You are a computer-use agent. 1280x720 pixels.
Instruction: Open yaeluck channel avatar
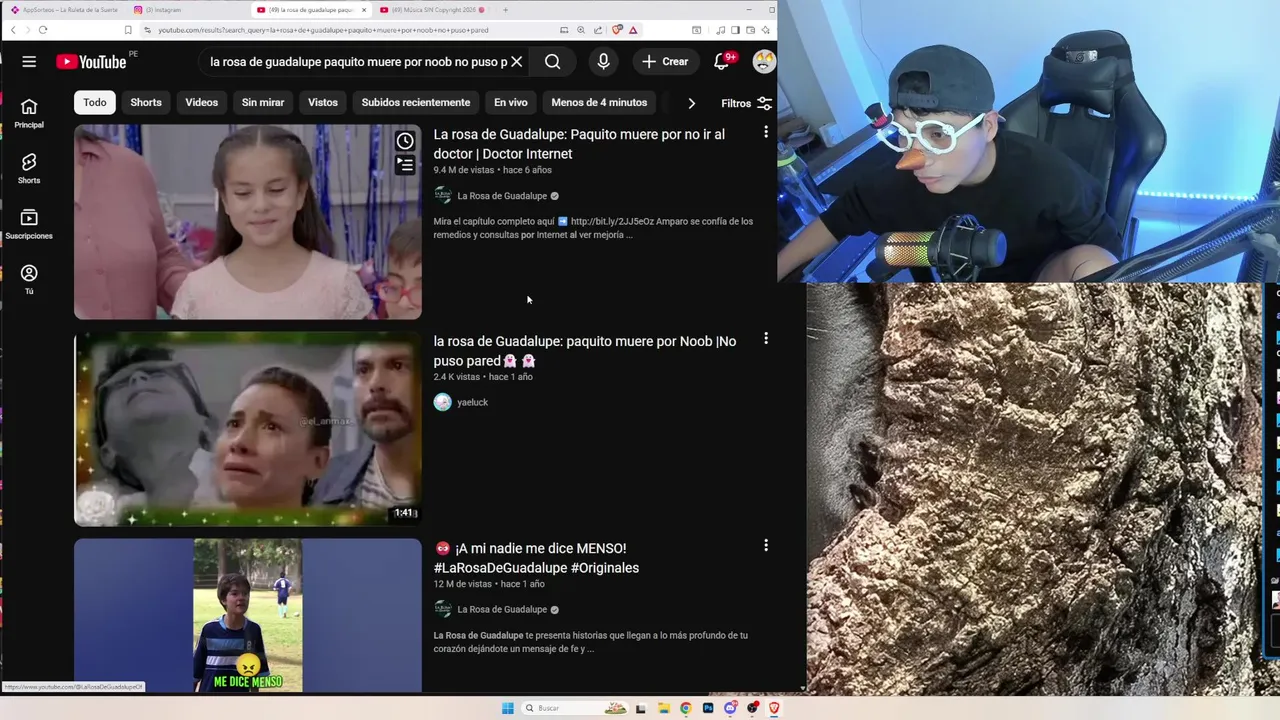coord(443,402)
